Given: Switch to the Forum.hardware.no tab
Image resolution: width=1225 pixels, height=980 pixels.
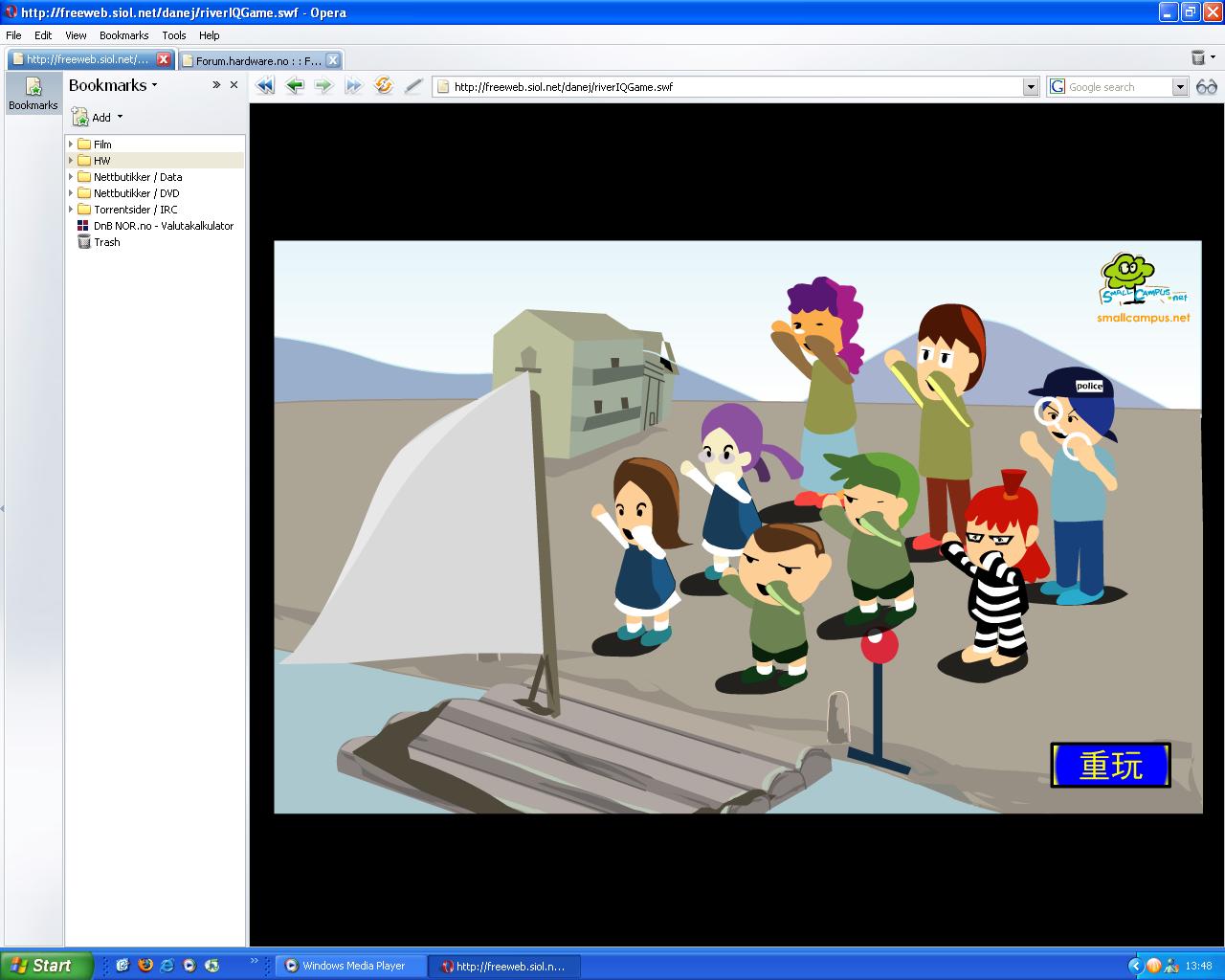Looking at the screenshot, I should 260,60.
